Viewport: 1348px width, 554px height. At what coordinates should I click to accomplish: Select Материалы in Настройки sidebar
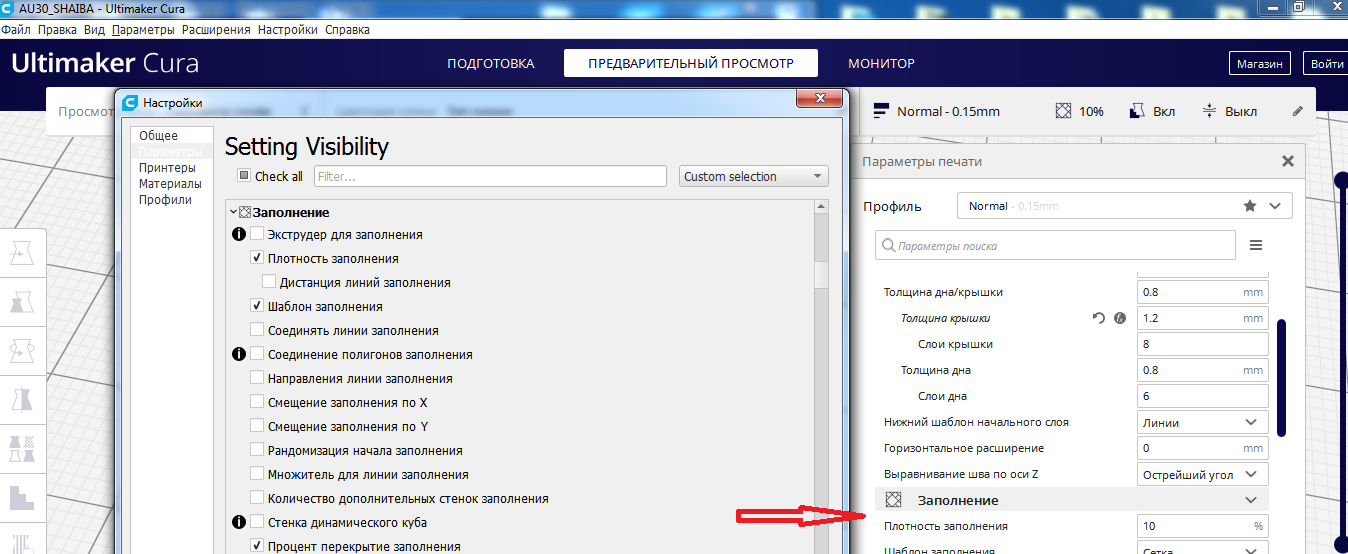169,184
